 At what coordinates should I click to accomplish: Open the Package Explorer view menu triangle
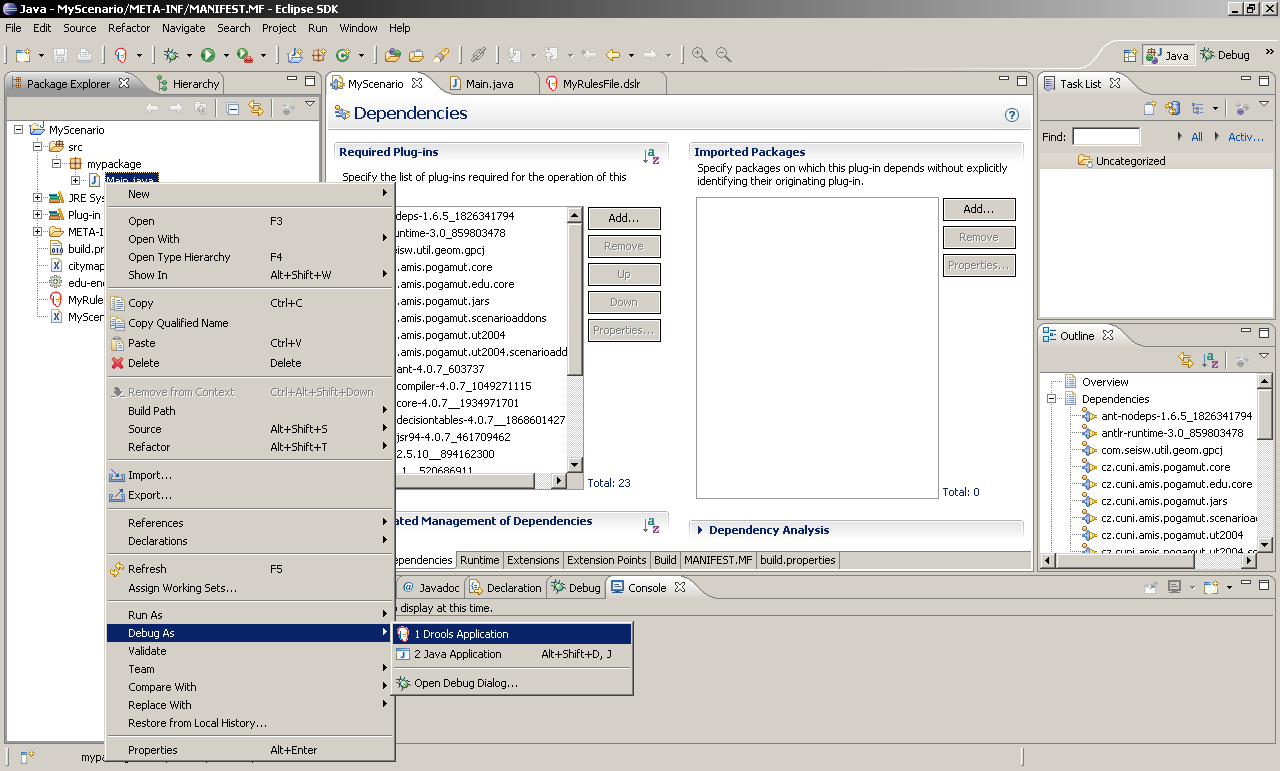(310, 104)
